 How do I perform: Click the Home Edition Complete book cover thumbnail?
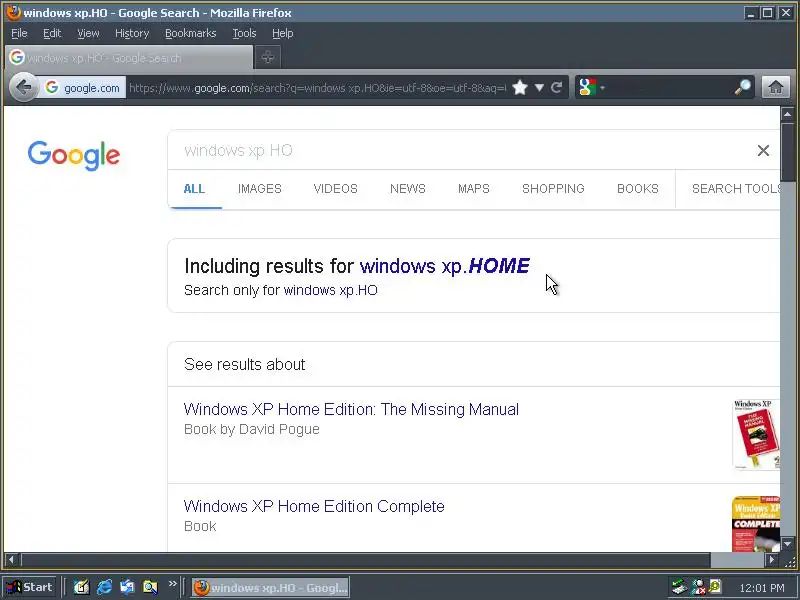click(756, 523)
